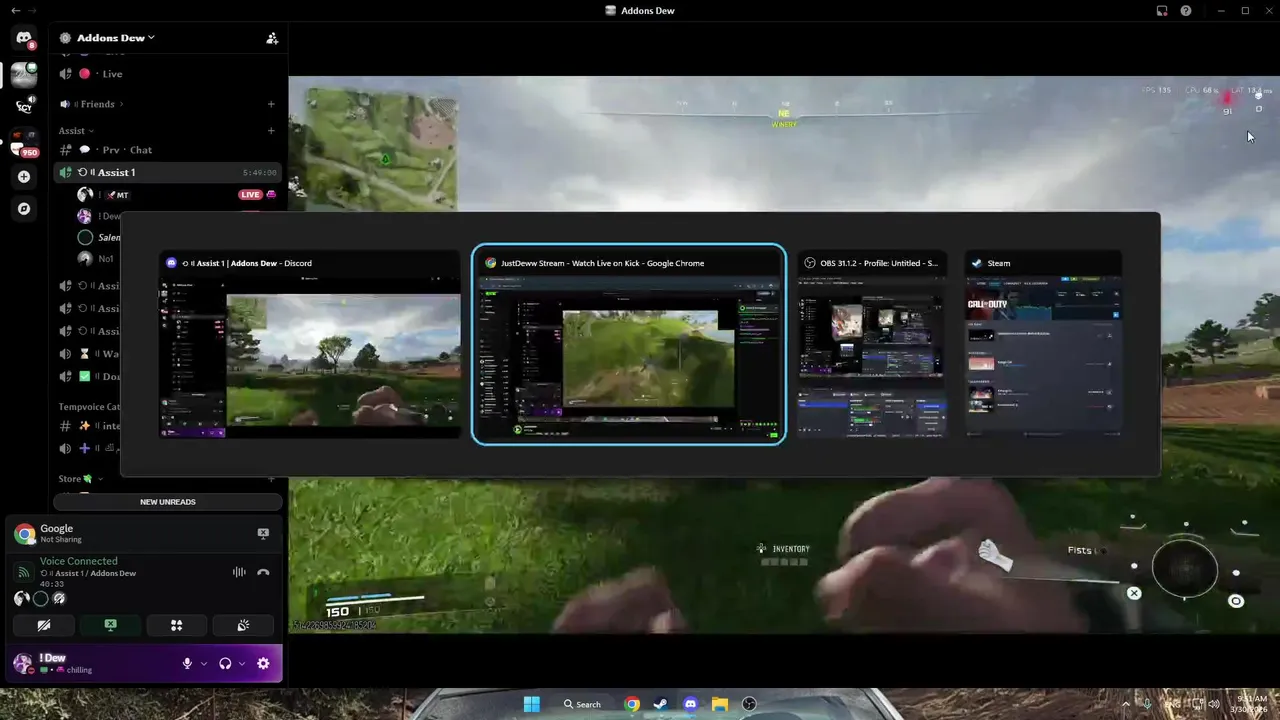Open Discord from taskbar

pyautogui.click(x=690, y=704)
